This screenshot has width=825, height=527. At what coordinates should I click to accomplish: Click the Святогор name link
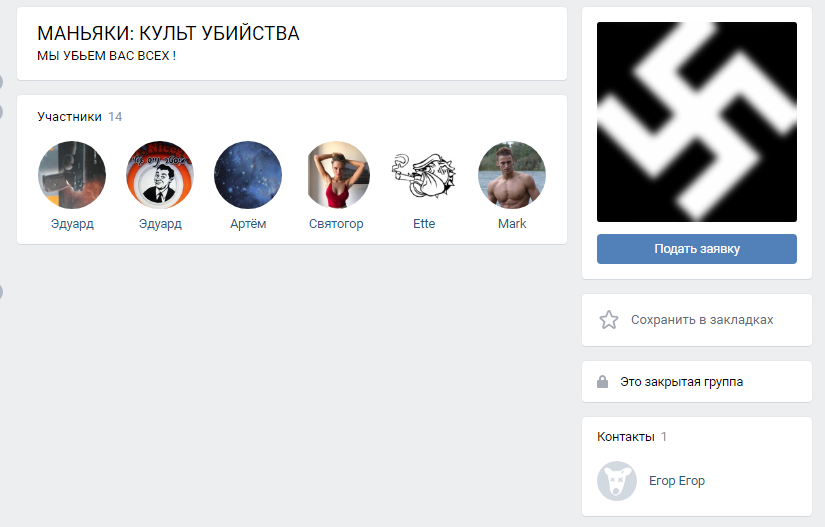pos(336,224)
